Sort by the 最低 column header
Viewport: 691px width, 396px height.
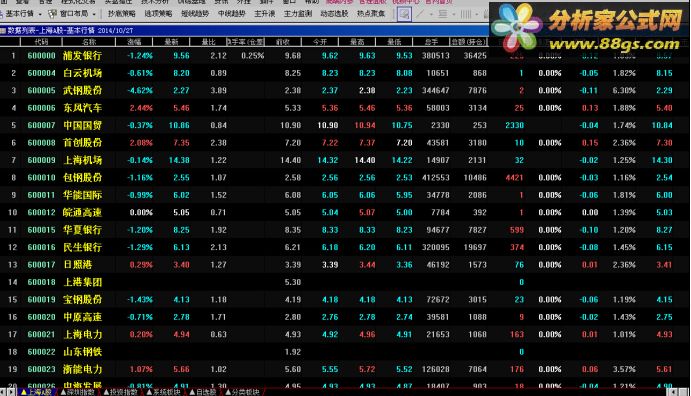pos(394,42)
